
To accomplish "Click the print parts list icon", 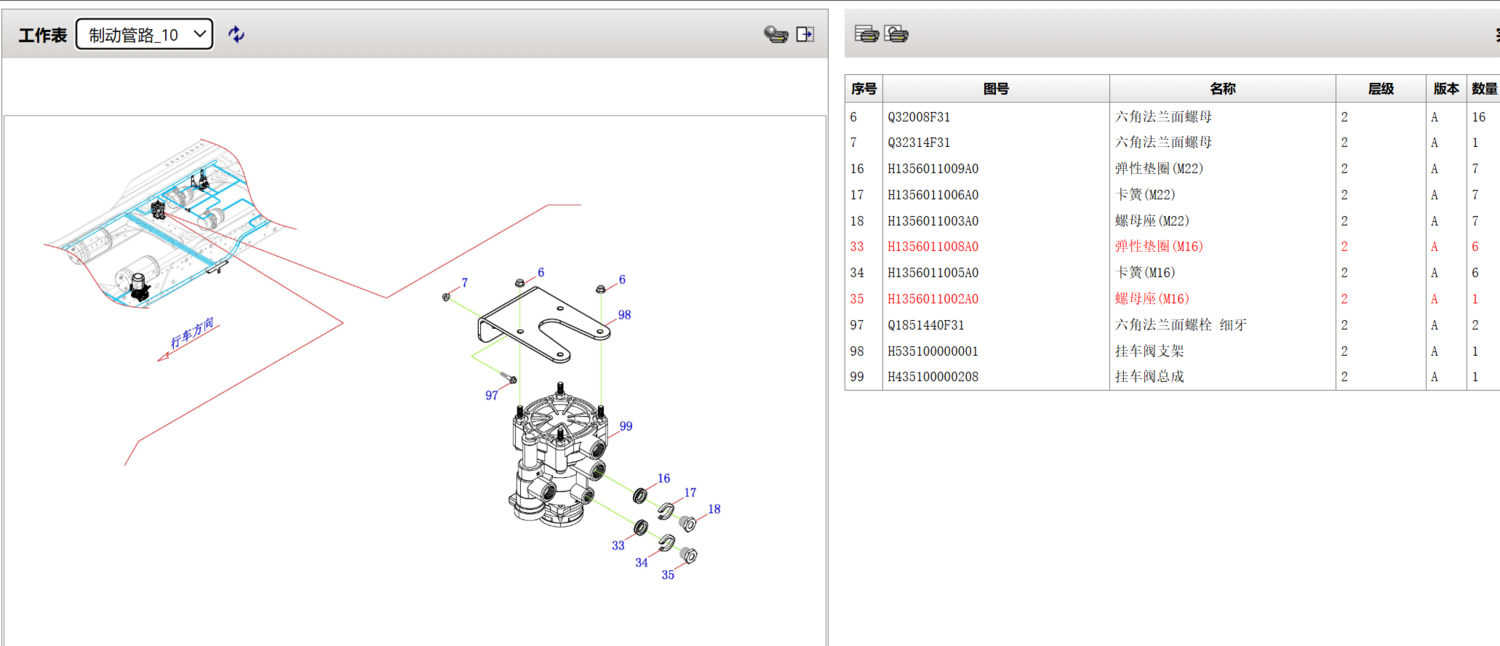I will click(x=866, y=34).
